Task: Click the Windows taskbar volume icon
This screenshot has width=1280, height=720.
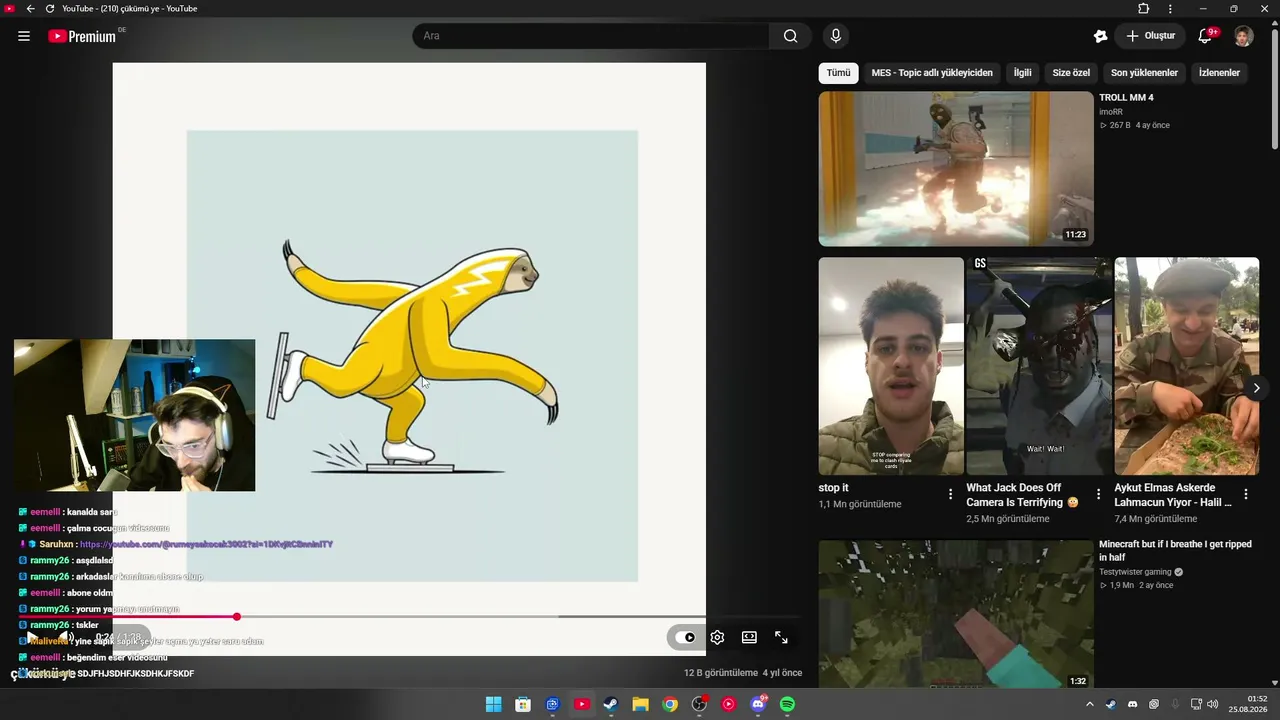Action: point(1212,704)
